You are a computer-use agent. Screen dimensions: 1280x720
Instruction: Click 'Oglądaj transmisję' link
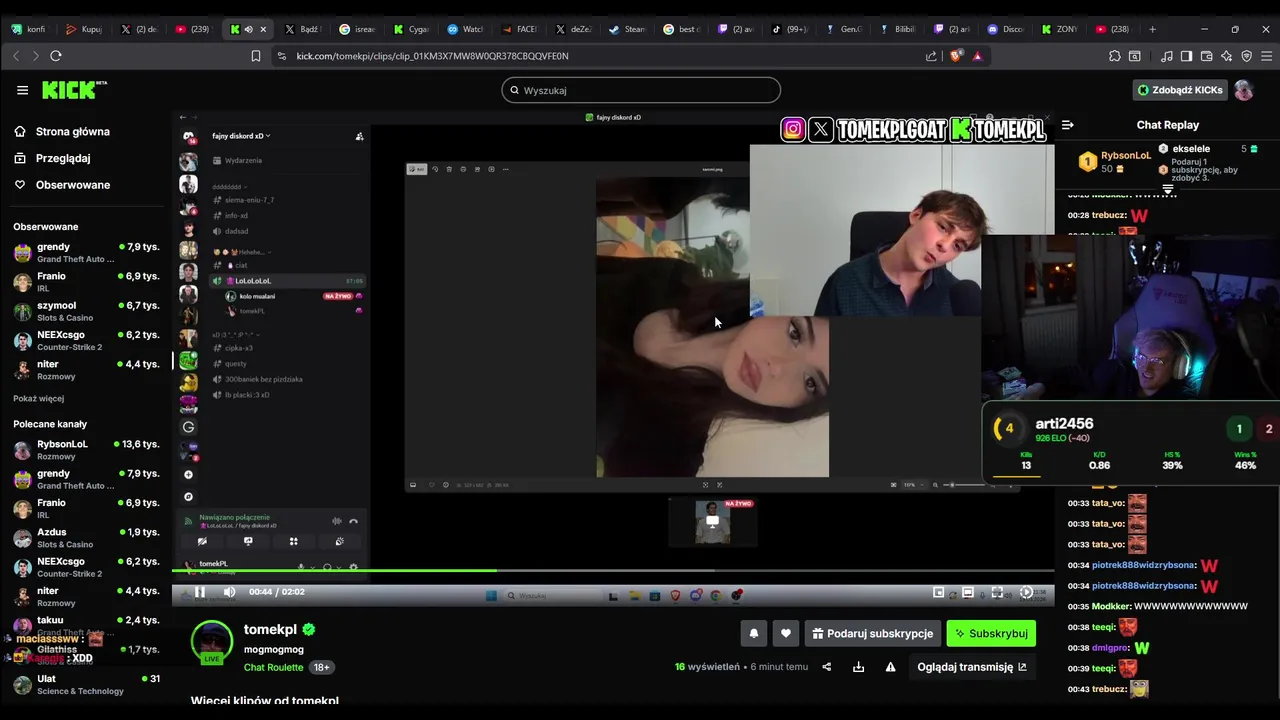point(972,667)
